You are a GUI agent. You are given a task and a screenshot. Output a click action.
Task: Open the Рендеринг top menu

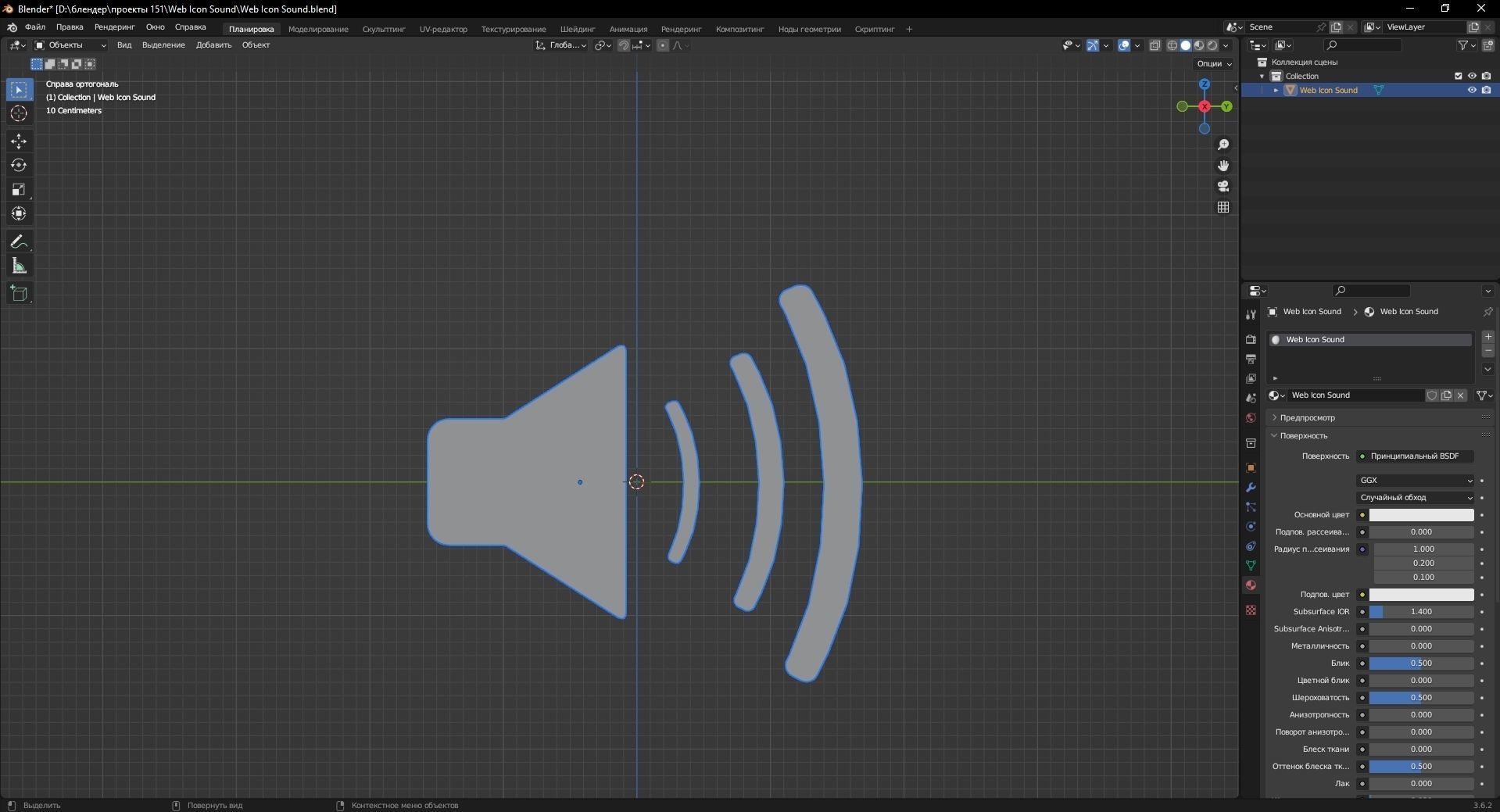pyautogui.click(x=115, y=27)
